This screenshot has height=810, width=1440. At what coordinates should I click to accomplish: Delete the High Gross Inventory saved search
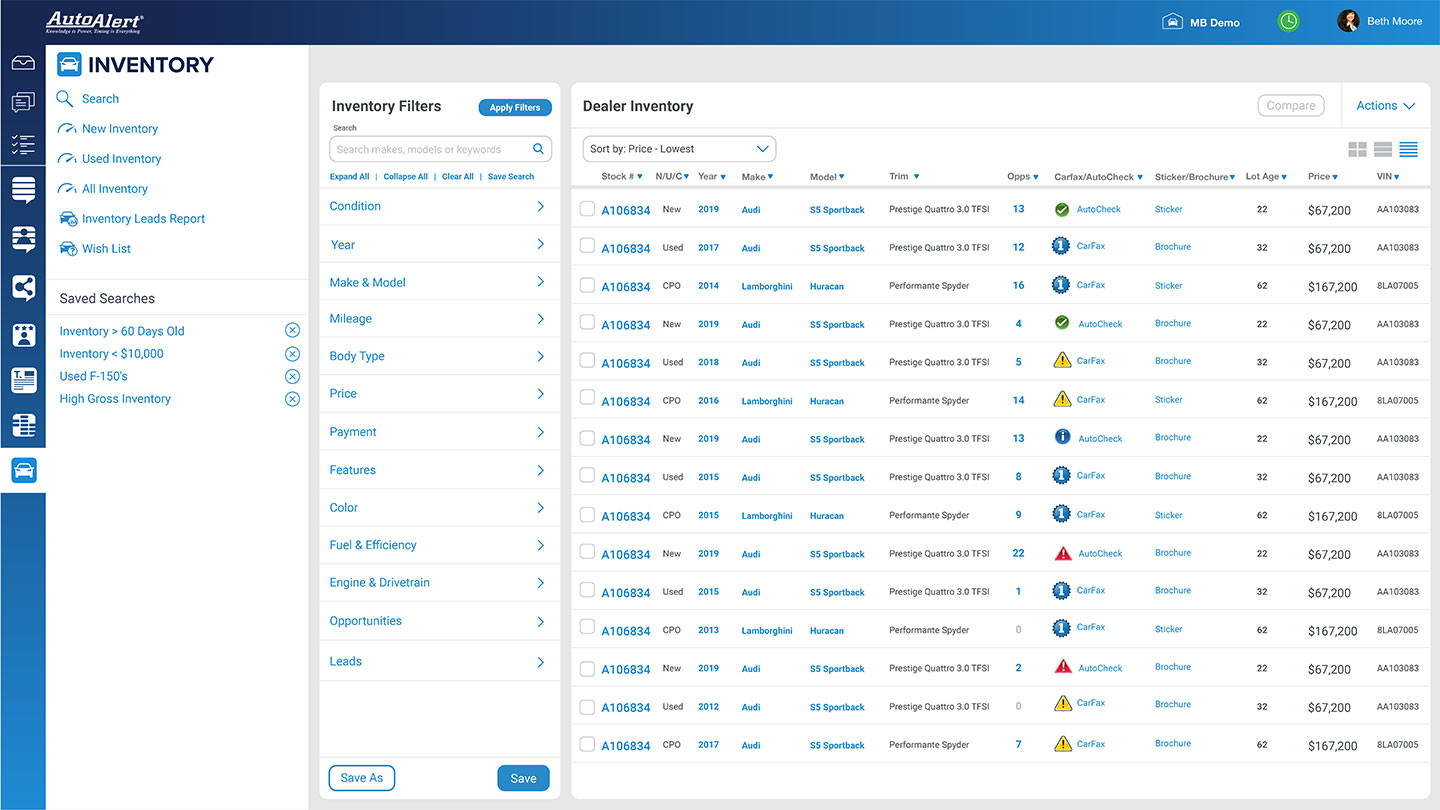point(292,399)
